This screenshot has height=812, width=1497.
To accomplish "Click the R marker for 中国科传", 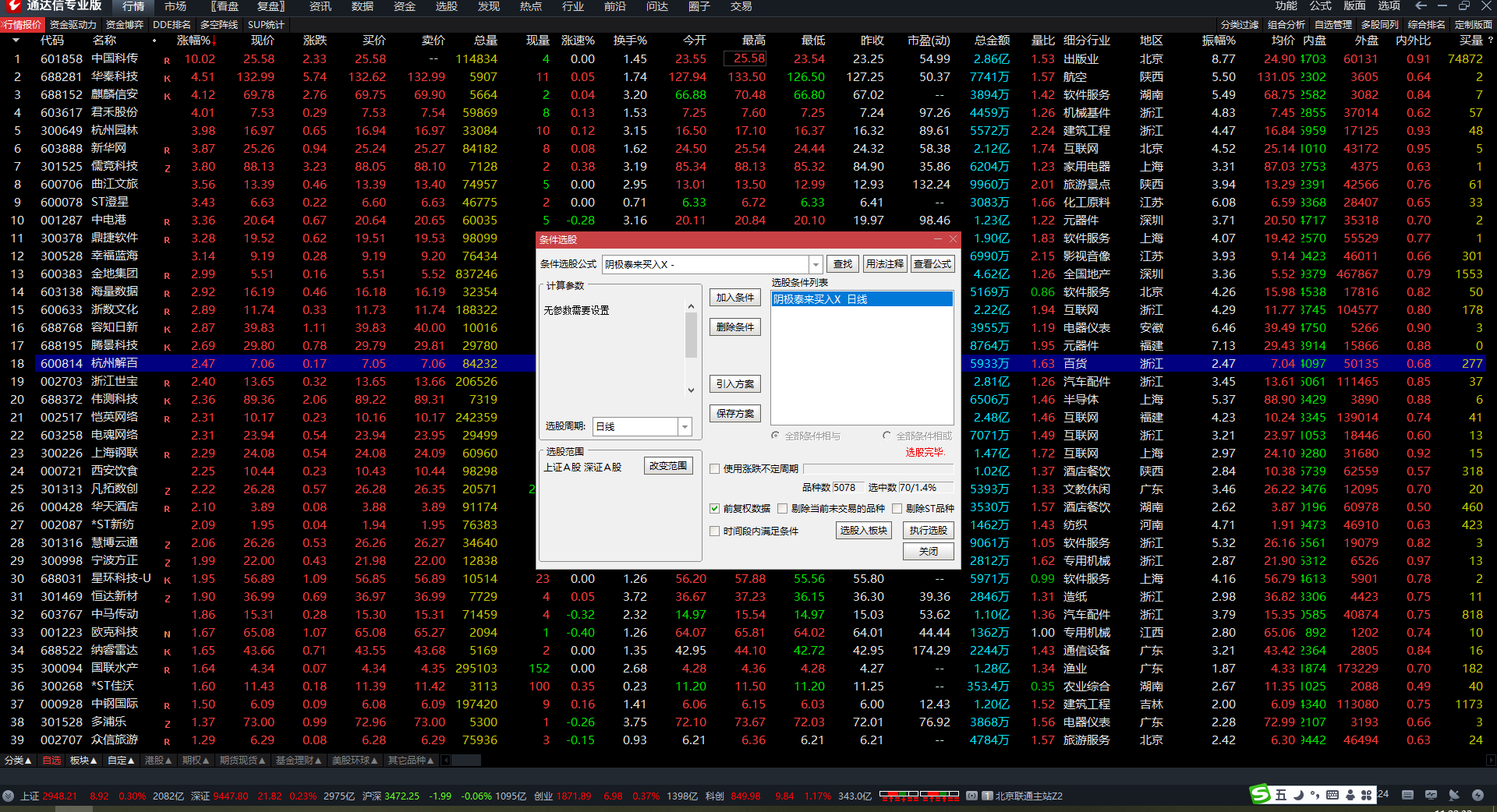I will (x=167, y=60).
